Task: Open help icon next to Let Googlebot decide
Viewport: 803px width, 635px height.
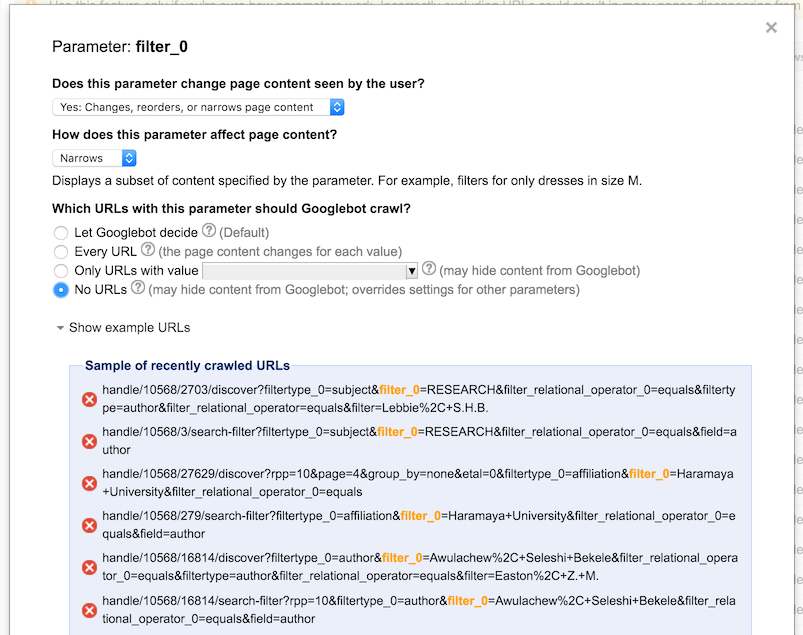Action: coord(208,231)
